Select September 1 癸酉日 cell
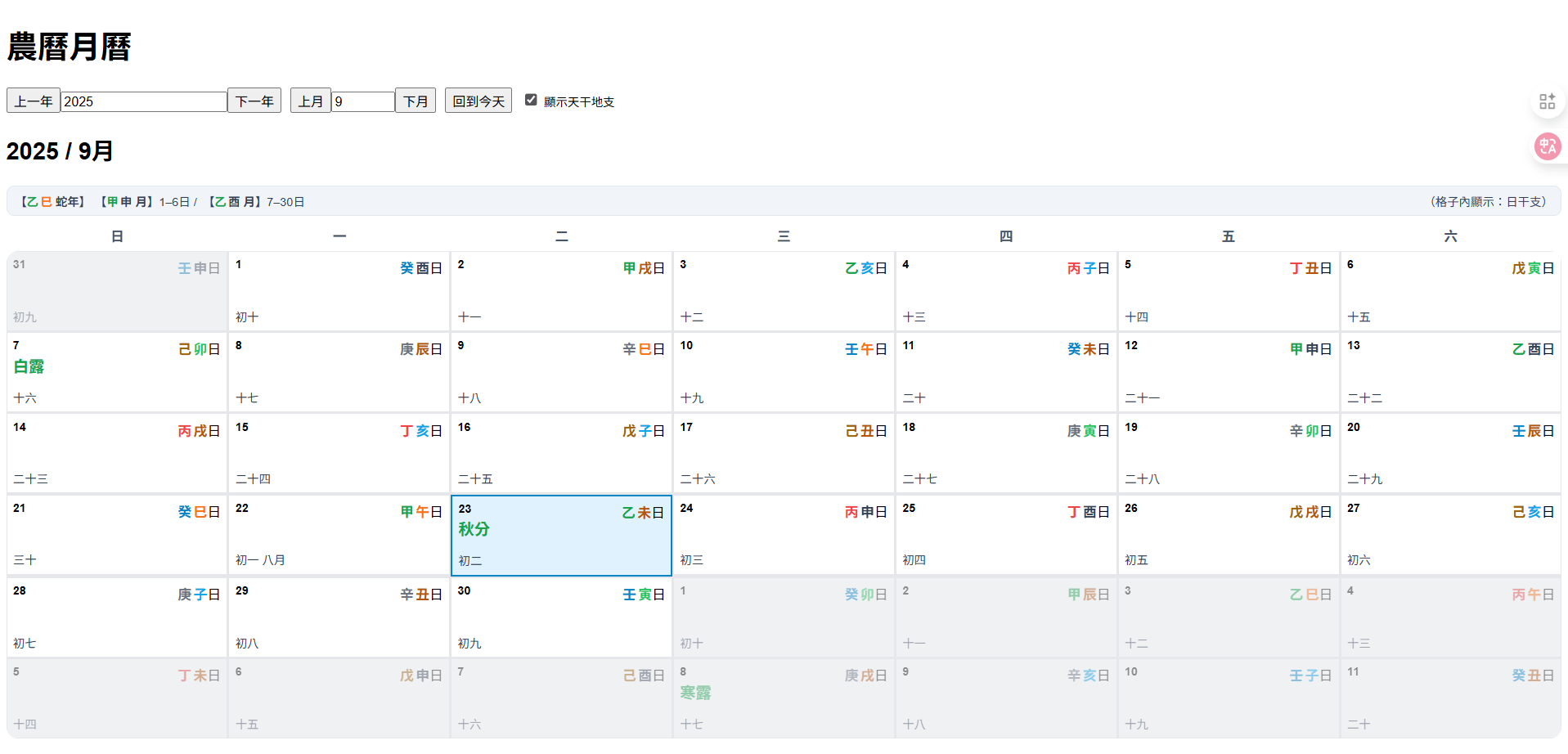Screen dimensions: 1568x754 [x=339, y=291]
